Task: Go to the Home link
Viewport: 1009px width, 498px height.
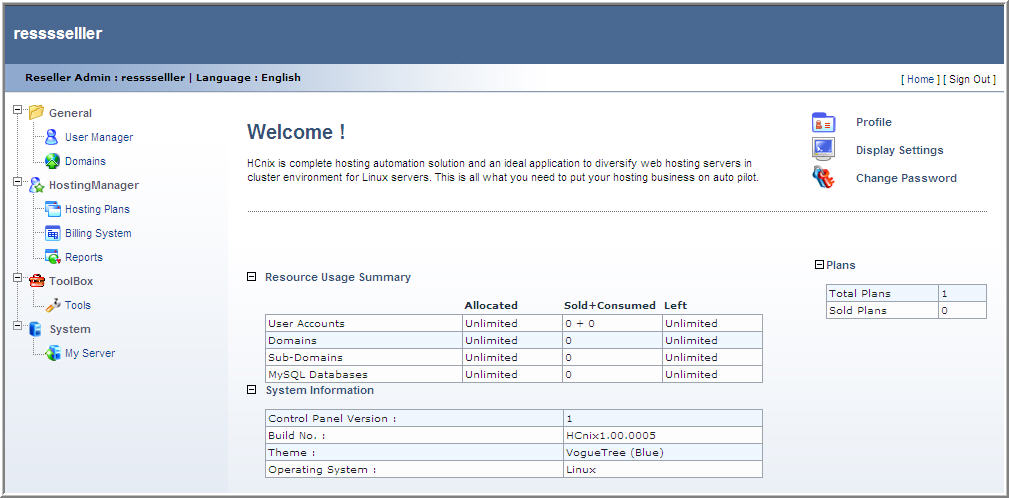Action: pos(920,79)
